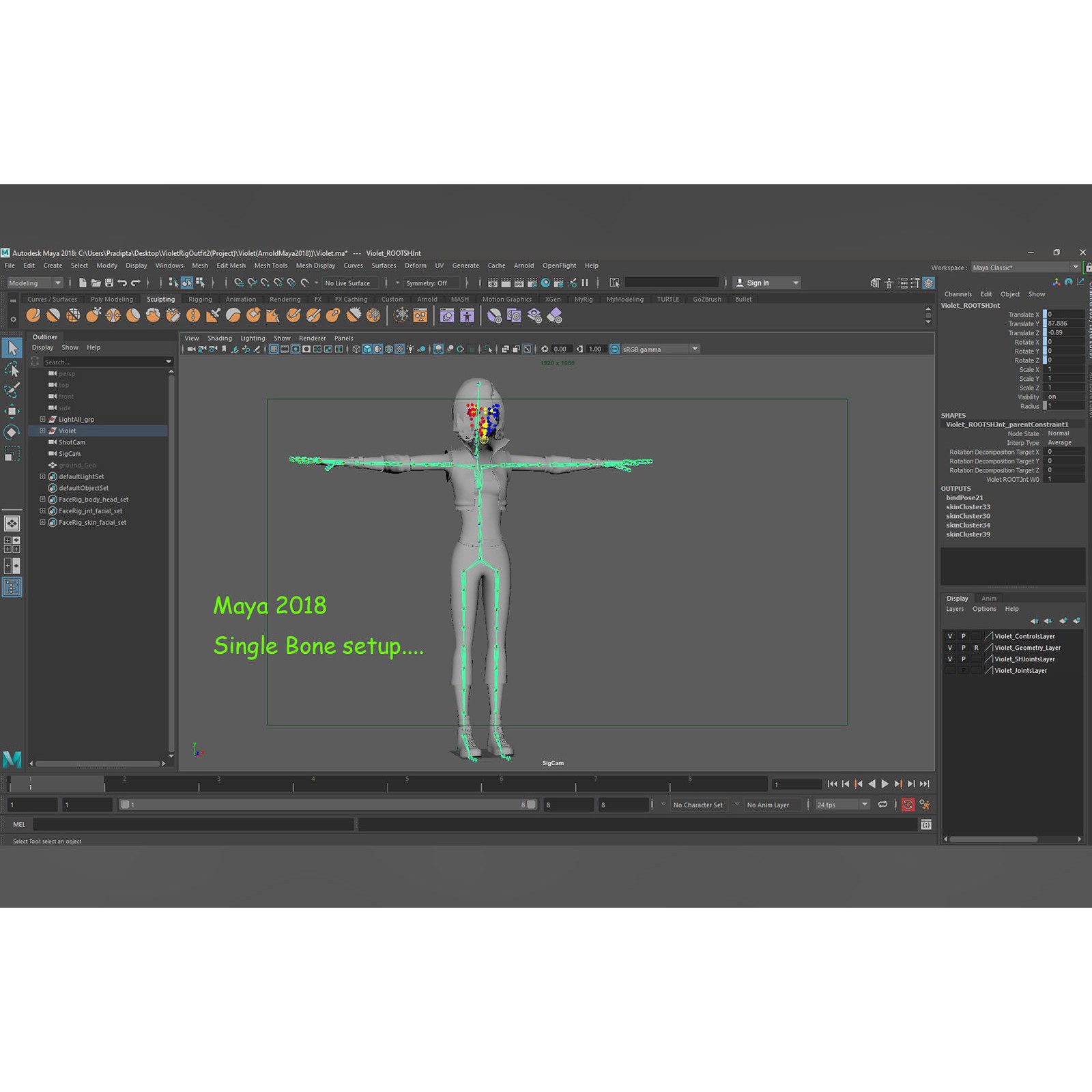
Task: Toggle the grid display in the viewport toolbar
Action: 274,349
